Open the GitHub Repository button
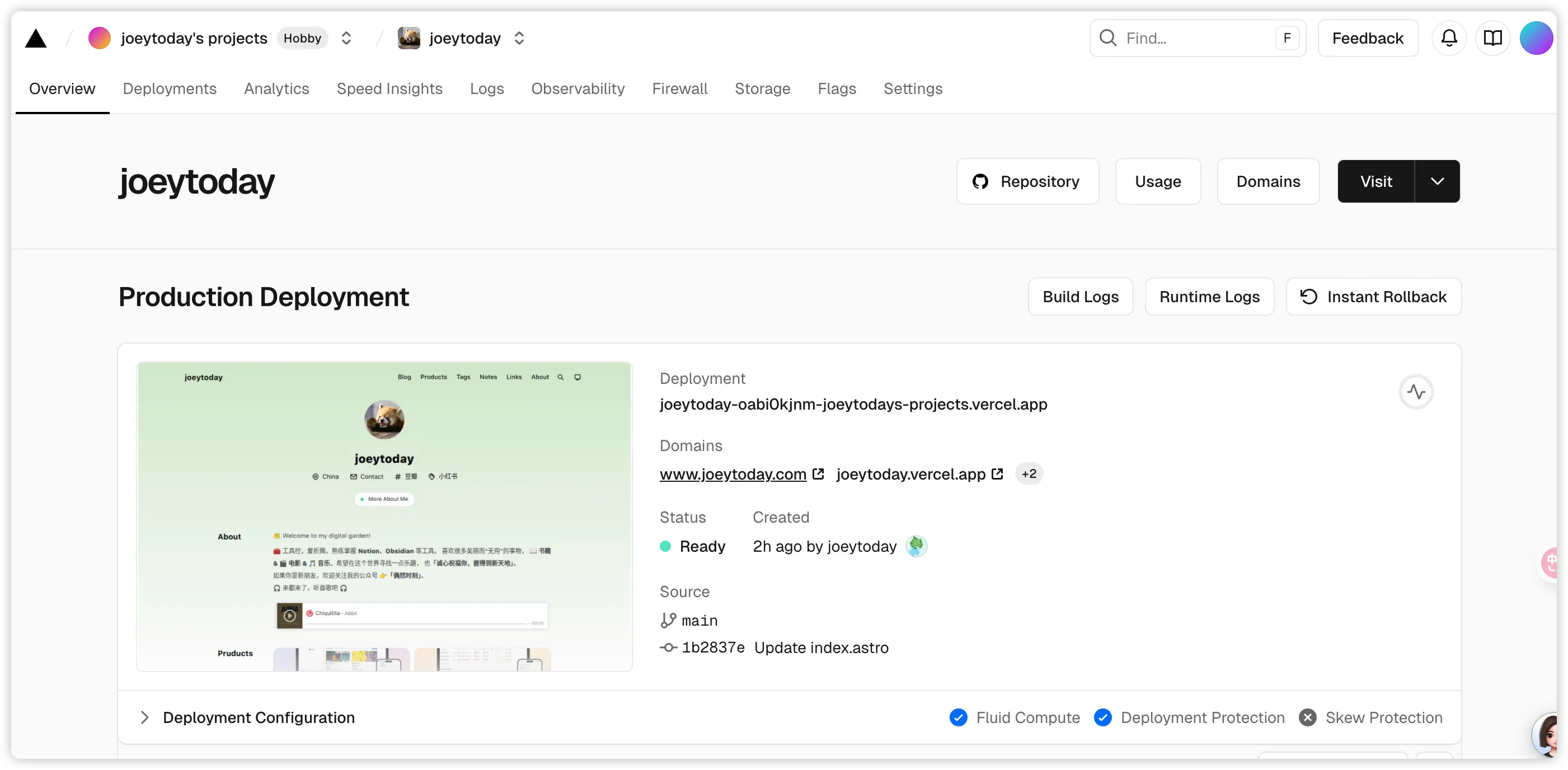This screenshot has height=770, width=1568. (1027, 181)
